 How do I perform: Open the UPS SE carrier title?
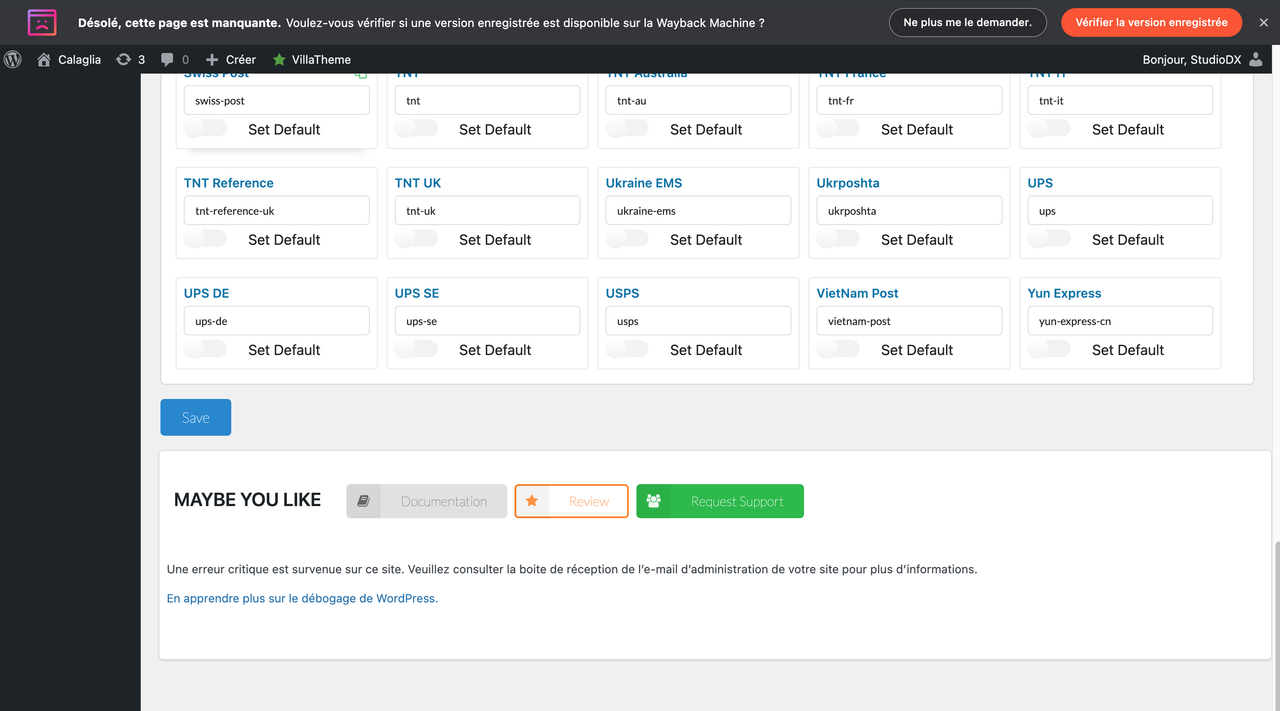coord(417,293)
